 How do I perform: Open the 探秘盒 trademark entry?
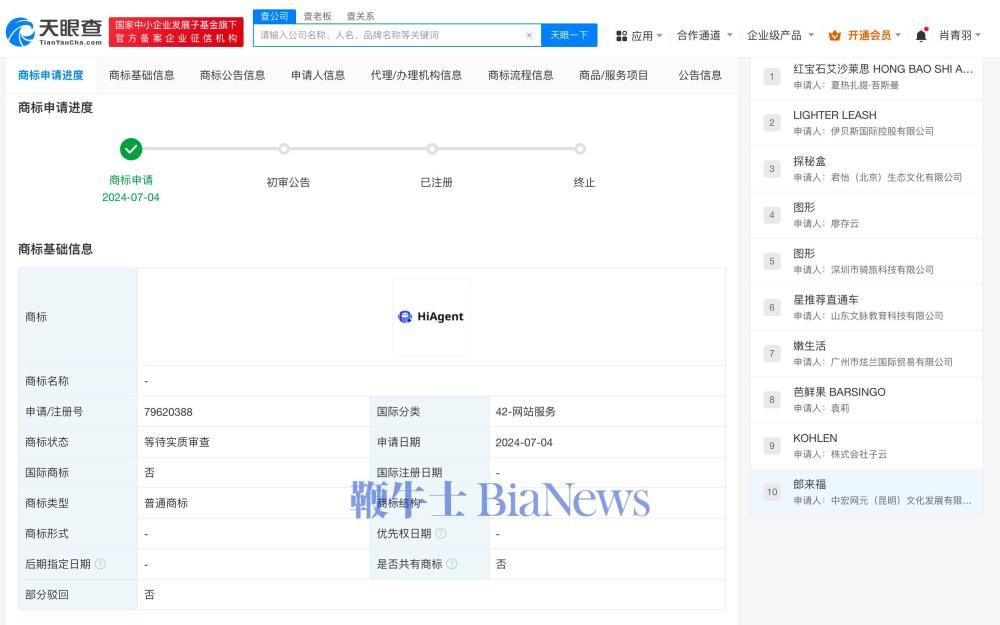pyautogui.click(x=809, y=161)
